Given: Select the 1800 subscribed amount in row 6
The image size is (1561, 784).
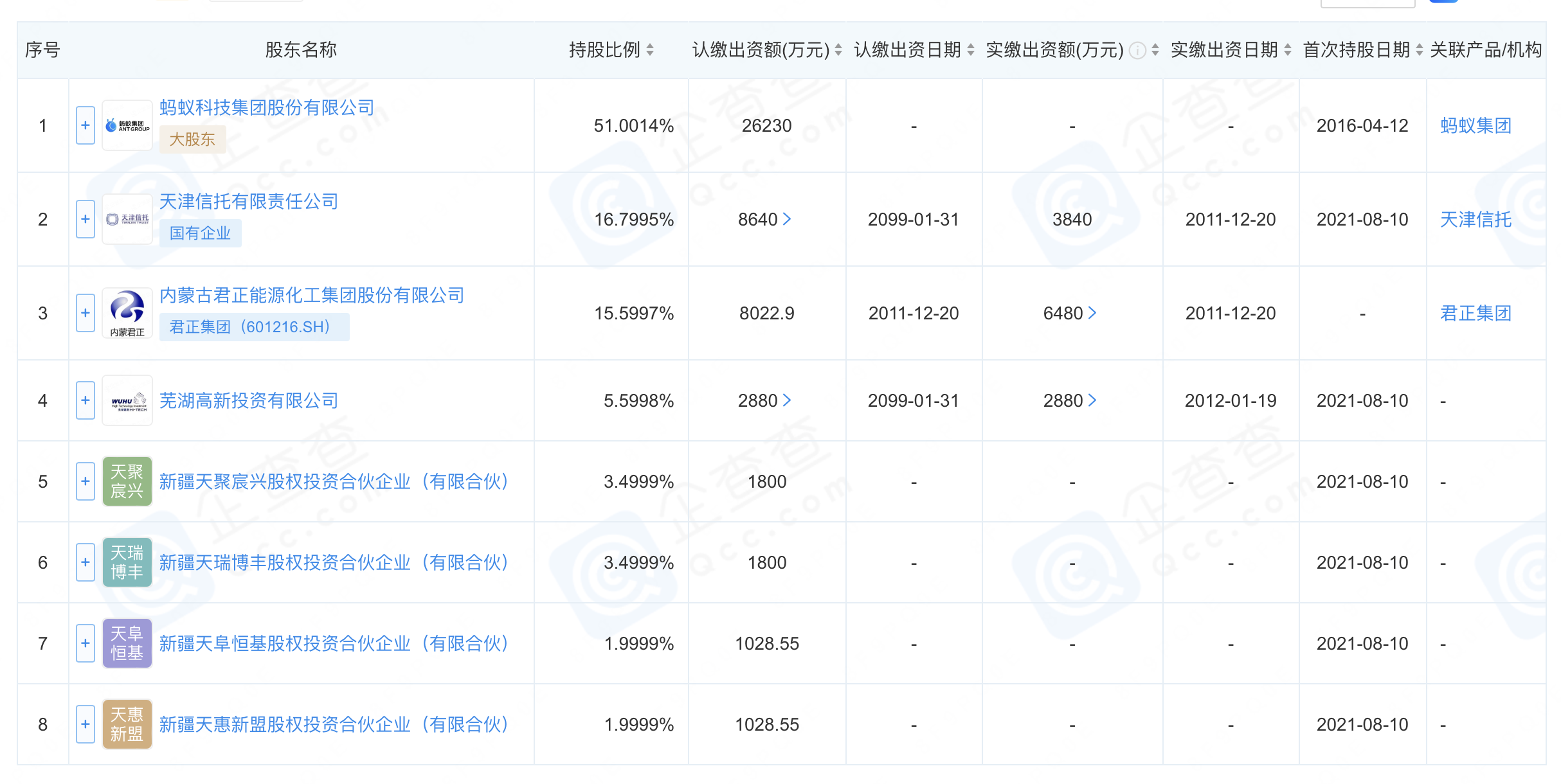Looking at the screenshot, I should point(767,562).
